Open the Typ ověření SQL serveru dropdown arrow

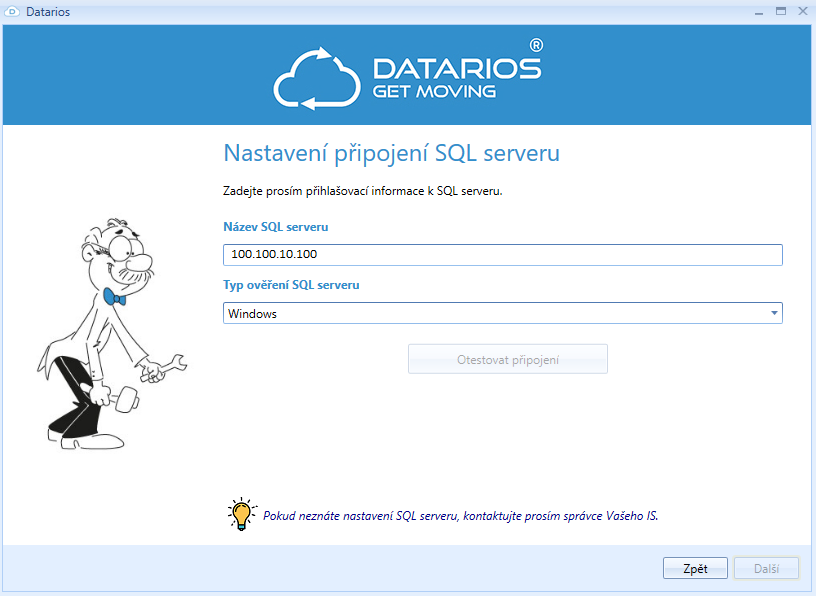[x=773, y=314]
